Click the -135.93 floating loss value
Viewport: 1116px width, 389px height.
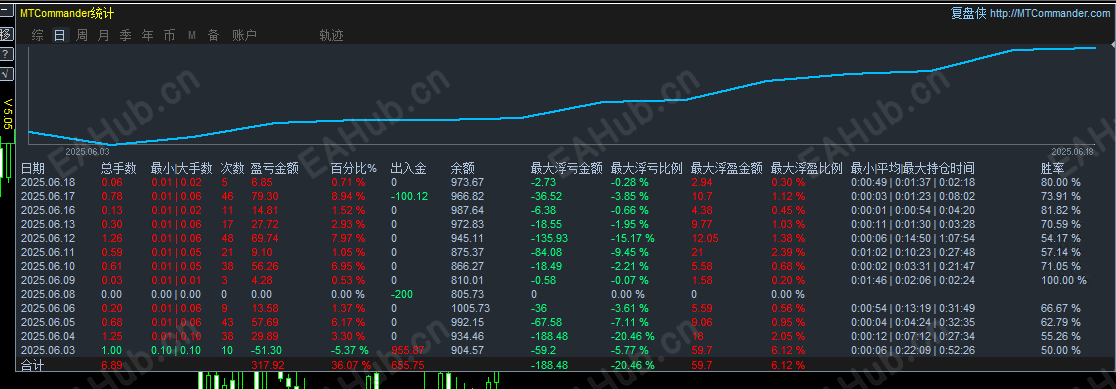pos(549,238)
